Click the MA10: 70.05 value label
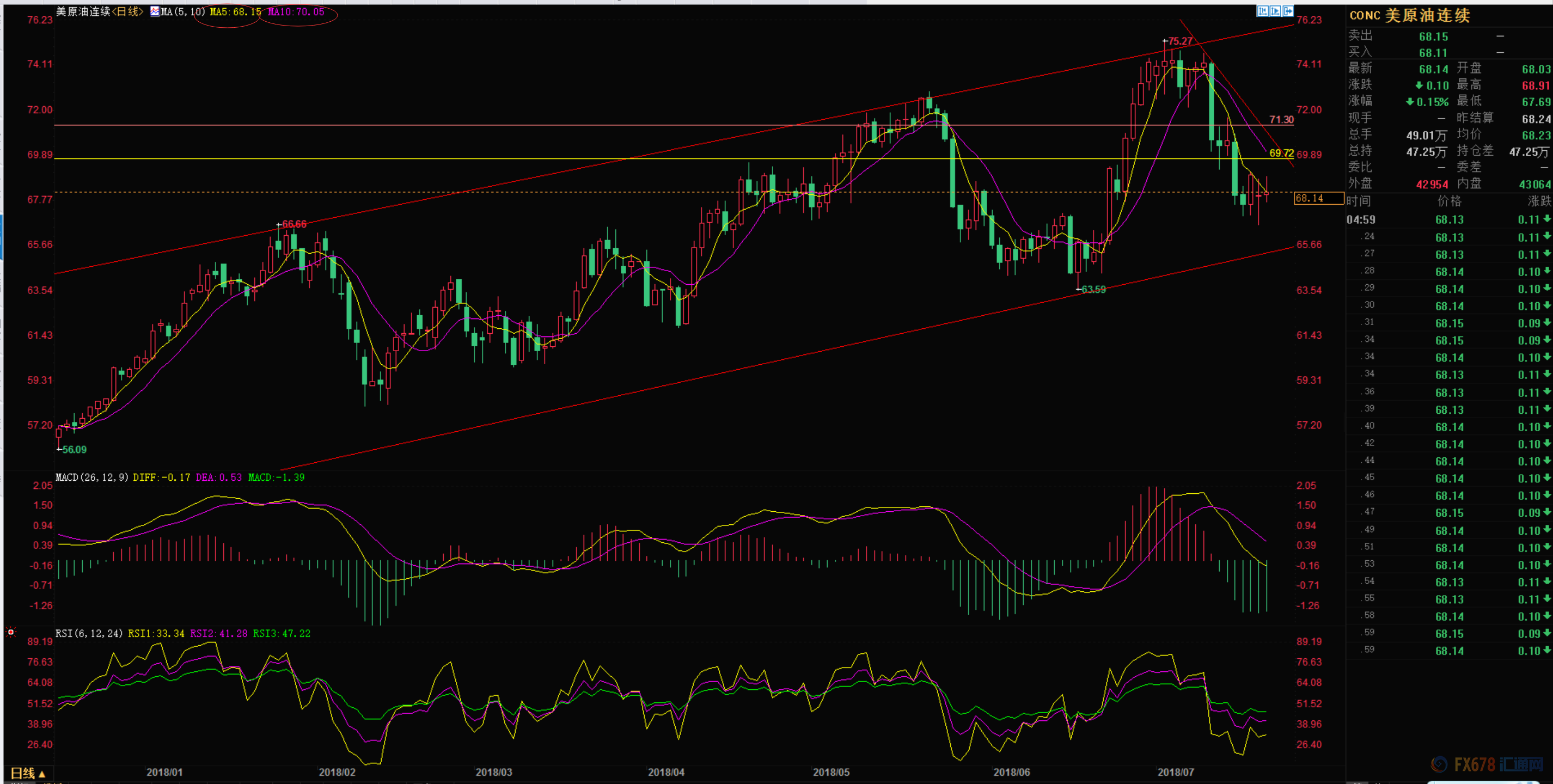 (296, 11)
